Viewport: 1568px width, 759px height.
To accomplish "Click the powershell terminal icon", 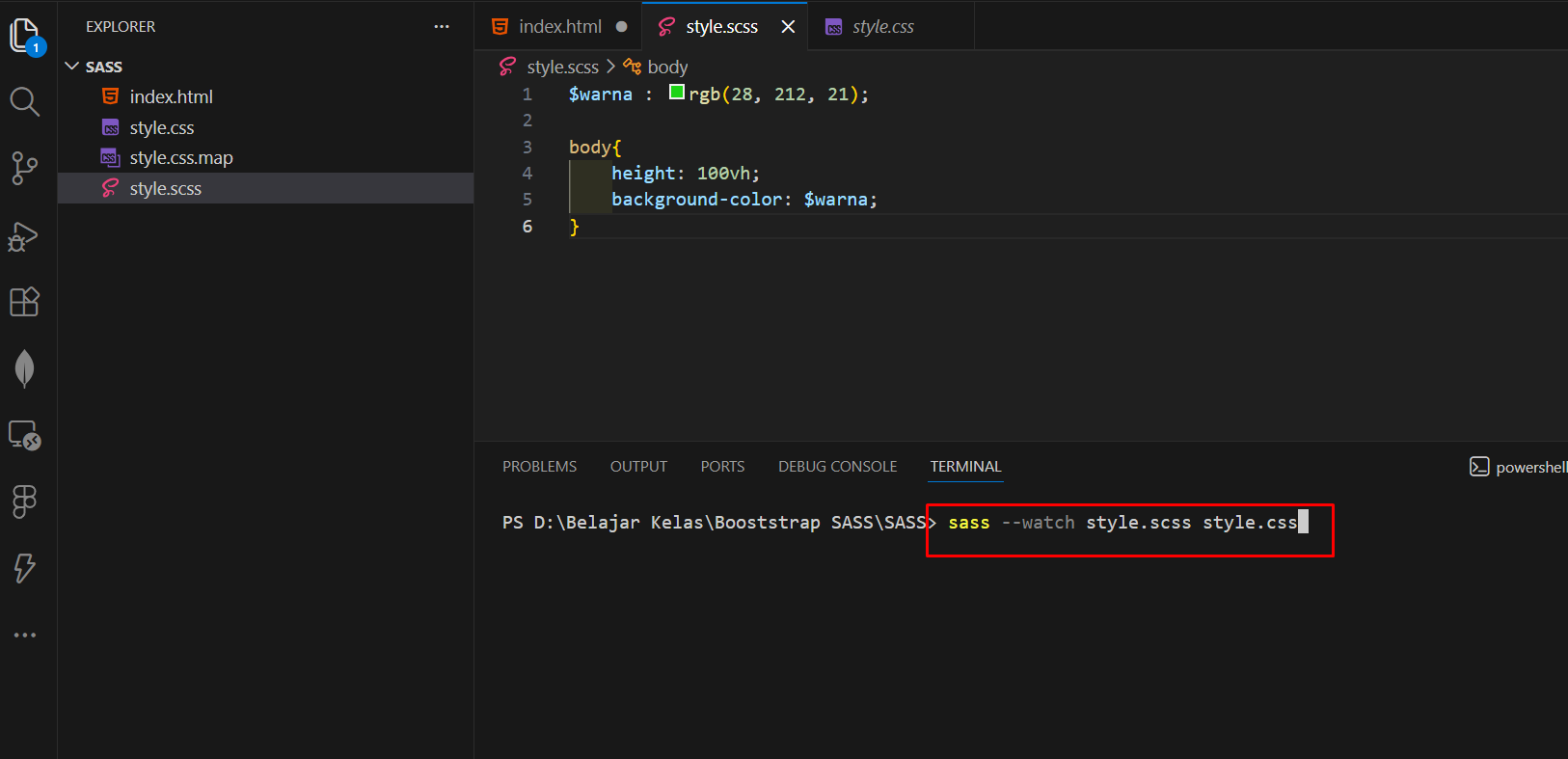I will point(1479,467).
